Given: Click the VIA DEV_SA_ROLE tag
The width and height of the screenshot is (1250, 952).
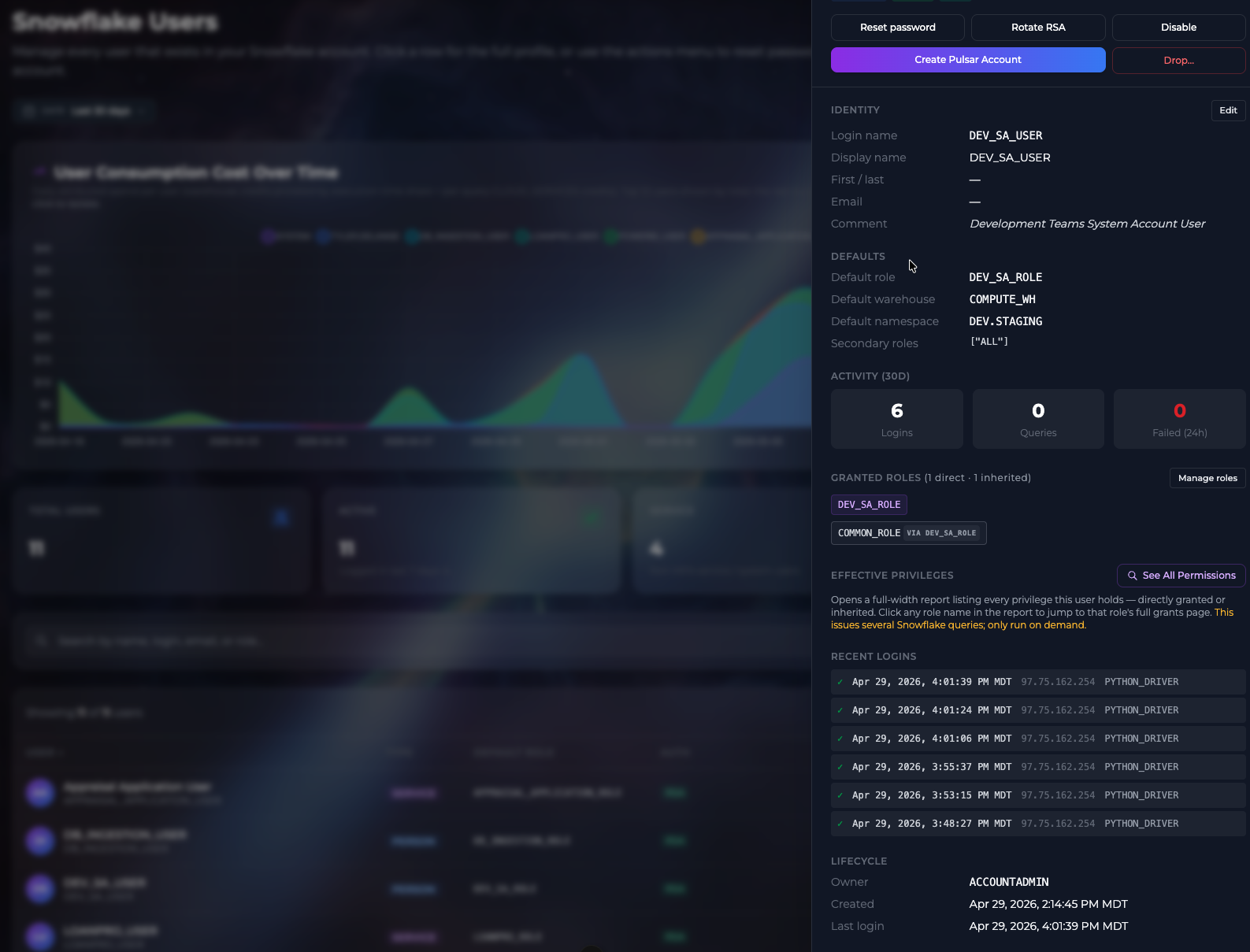Looking at the screenshot, I should tap(941, 533).
